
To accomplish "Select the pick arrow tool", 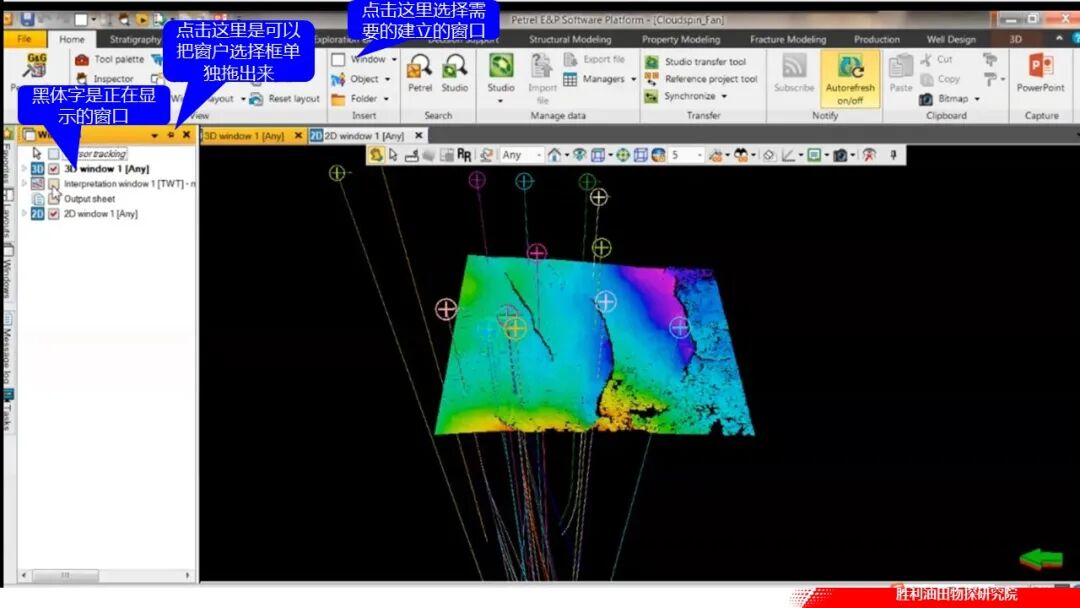I will click(393, 155).
